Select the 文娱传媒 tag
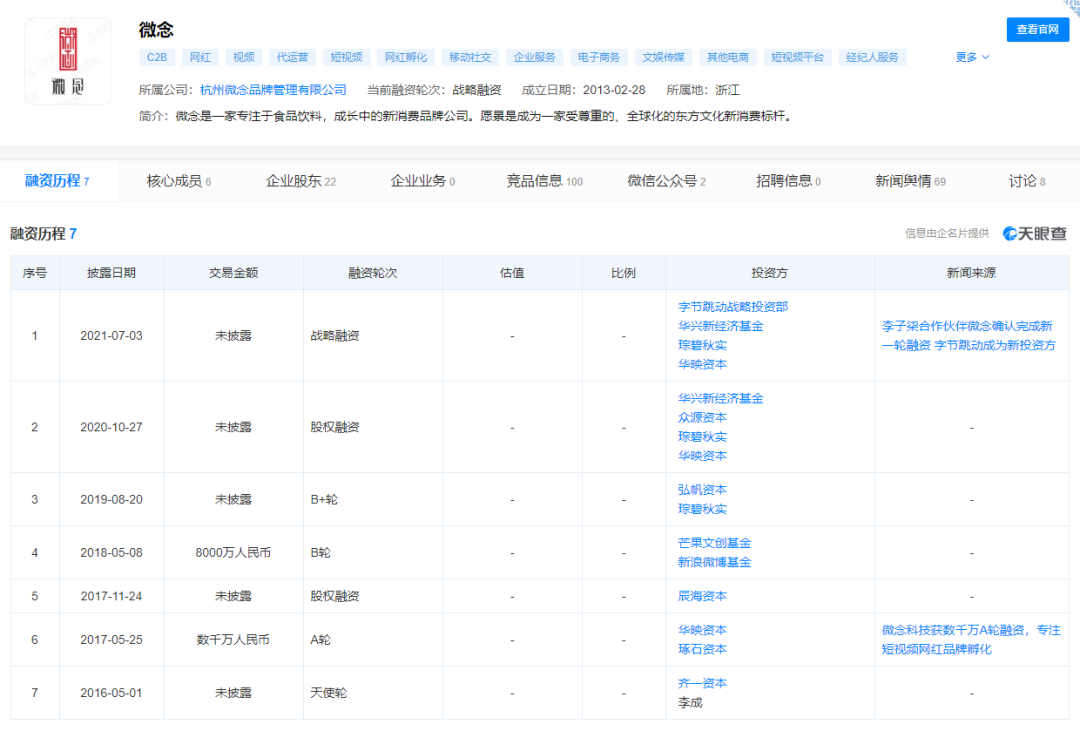The width and height of the screenshot is (1080, 731). pyautogui.click(x=663, y=57)
